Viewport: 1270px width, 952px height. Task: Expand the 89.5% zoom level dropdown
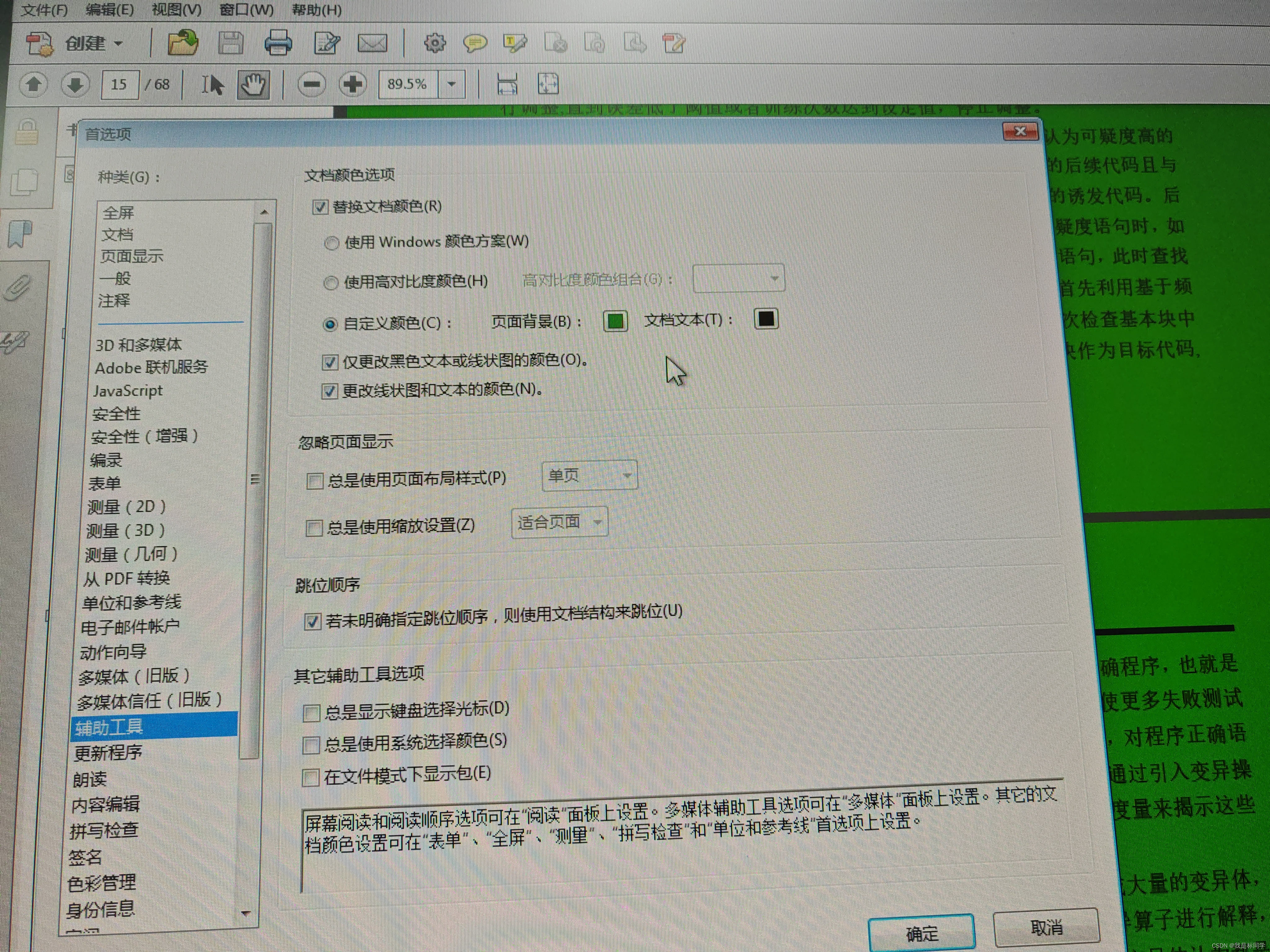tap(452, 84)
